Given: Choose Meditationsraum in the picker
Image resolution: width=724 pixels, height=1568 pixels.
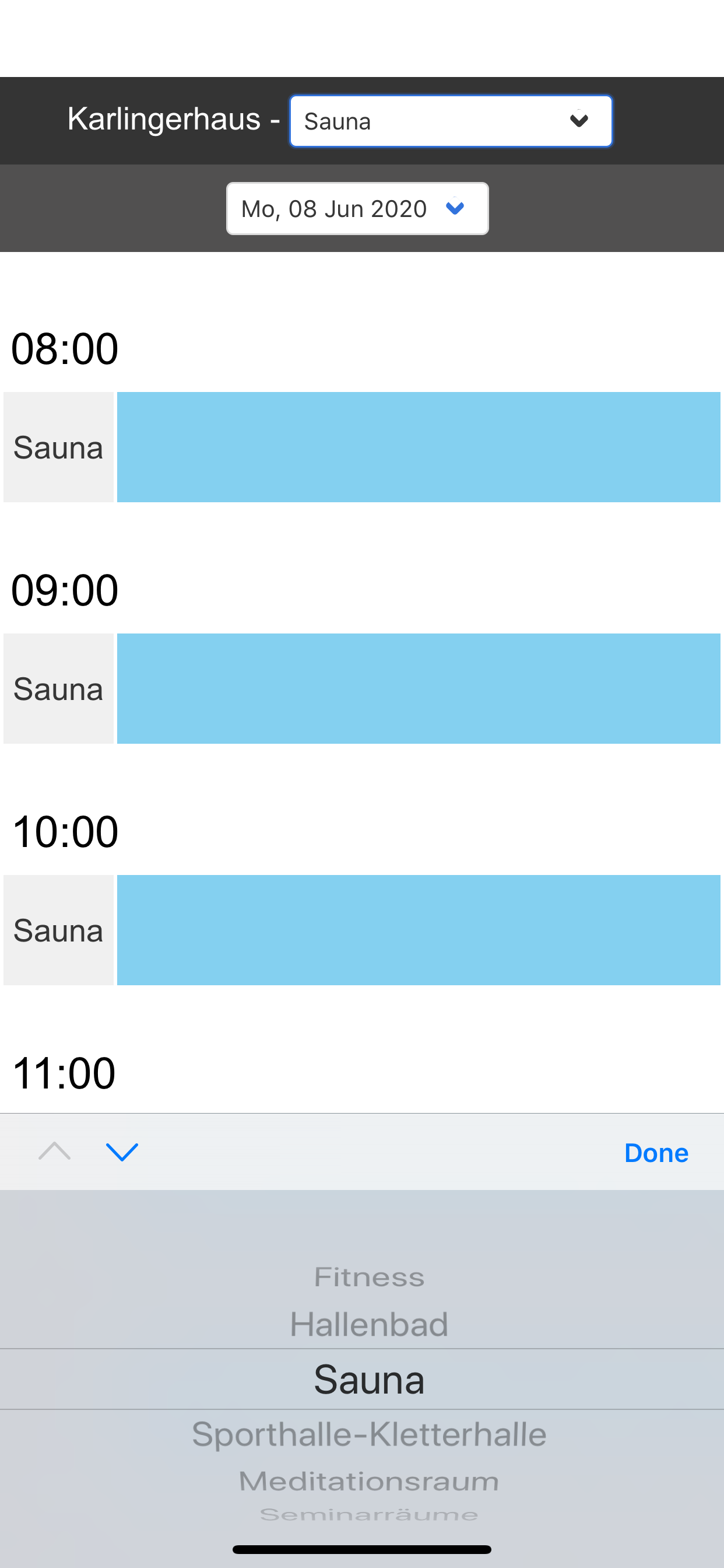Looking at the screenshot, I should coord(368,1482).
